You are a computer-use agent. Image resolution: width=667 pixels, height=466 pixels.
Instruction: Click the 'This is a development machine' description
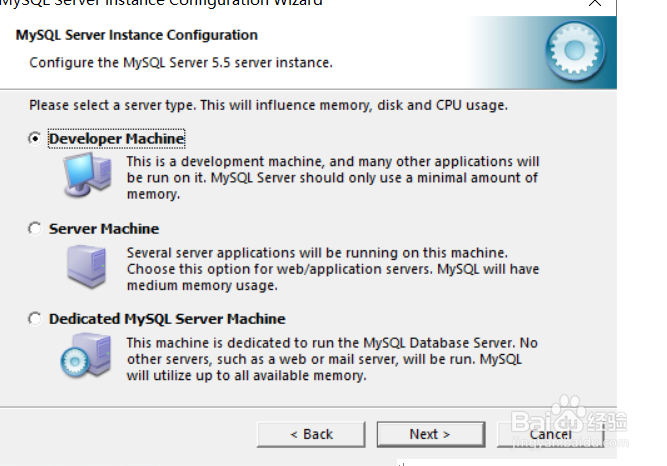(x=333, y=177)
